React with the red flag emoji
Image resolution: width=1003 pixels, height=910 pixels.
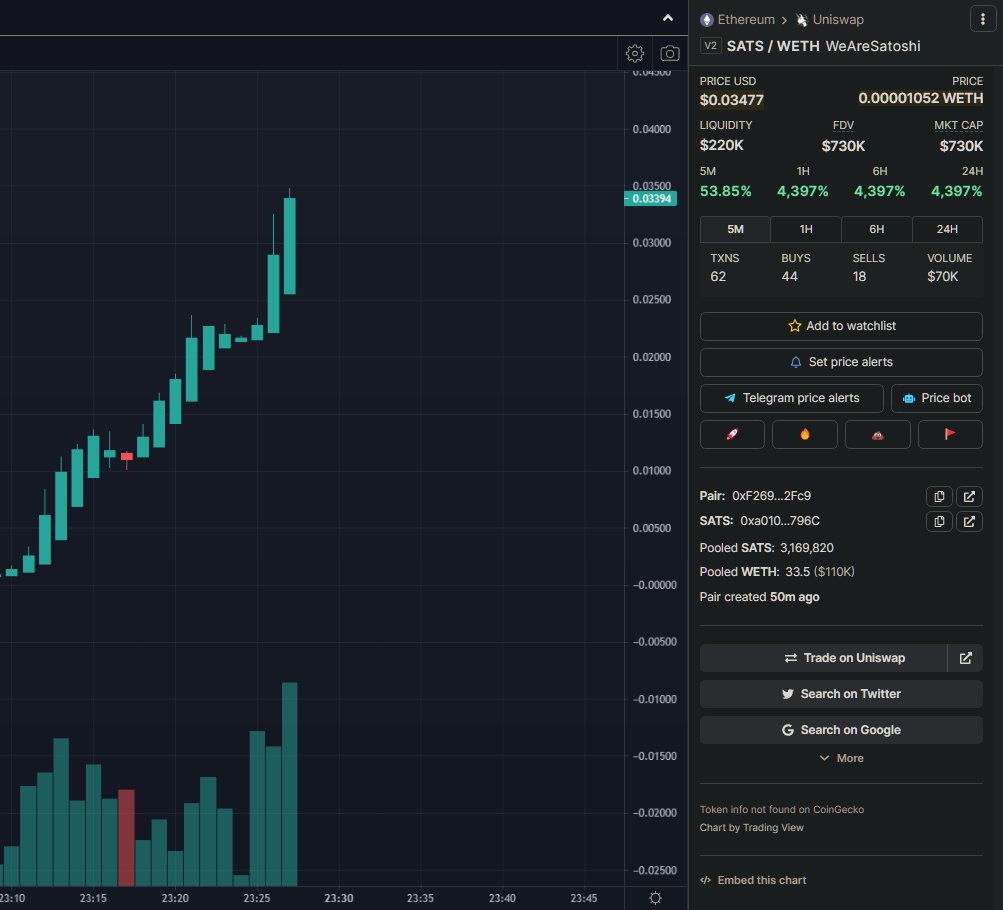tap(951, 434)
